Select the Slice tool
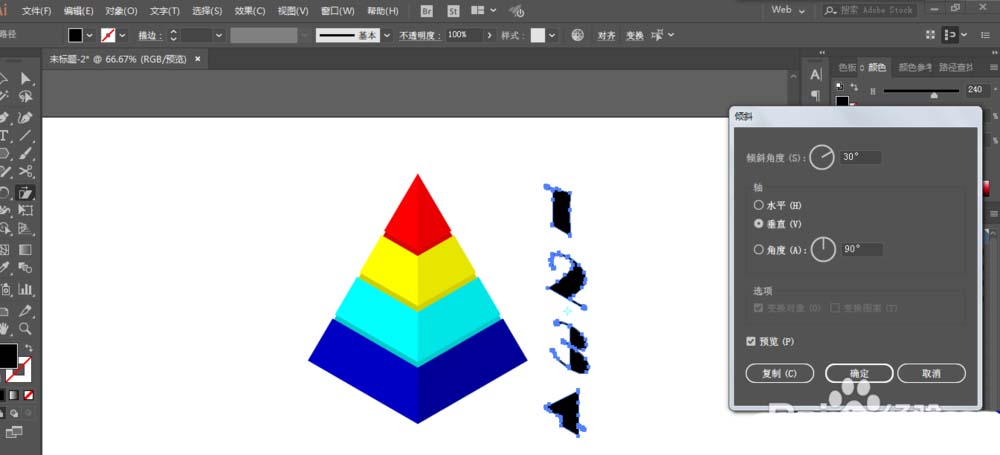1000x455 pixels. [x=26, y=310]
